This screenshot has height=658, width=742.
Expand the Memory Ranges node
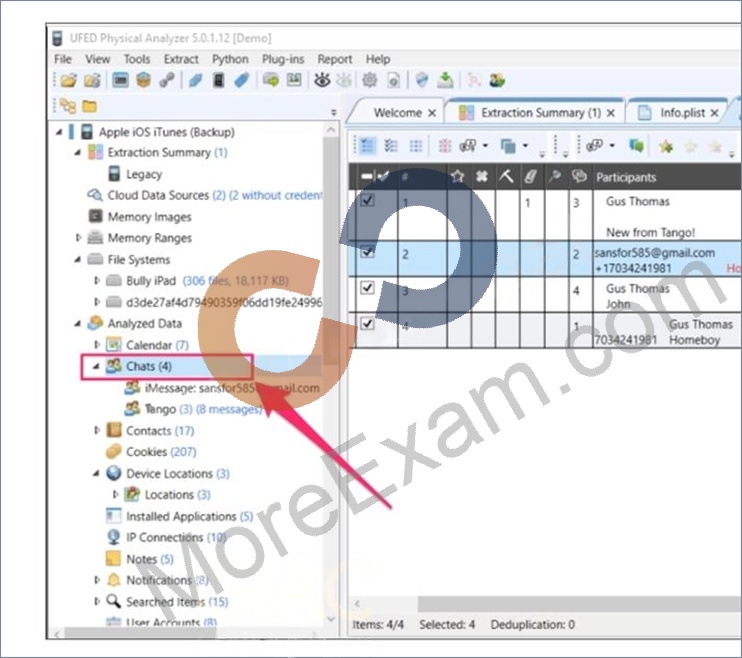coord(78,238)
